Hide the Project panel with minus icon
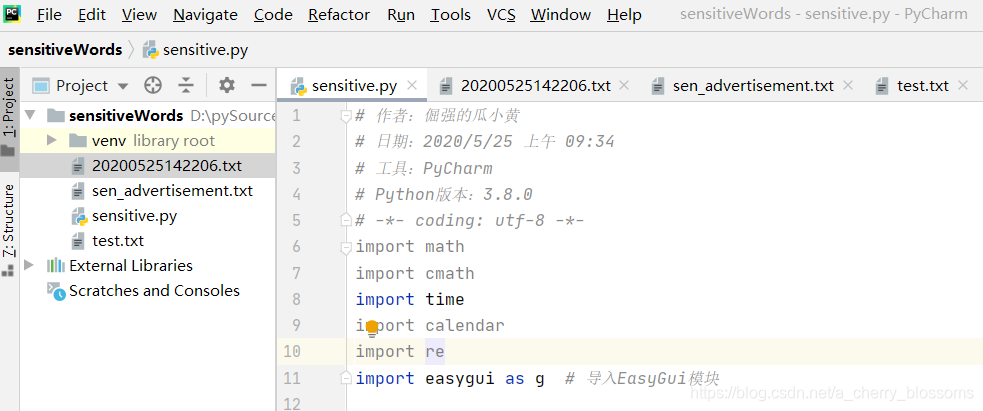Screen dimensions: 983x411 pos(258,86)
